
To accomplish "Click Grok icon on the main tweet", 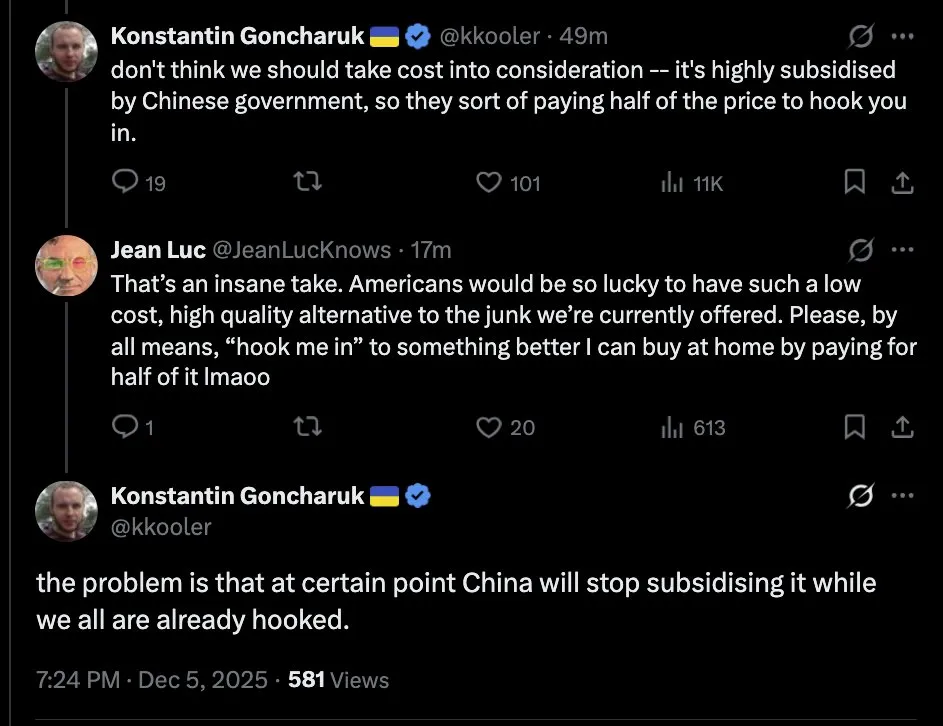I will [x=858, y=495].
